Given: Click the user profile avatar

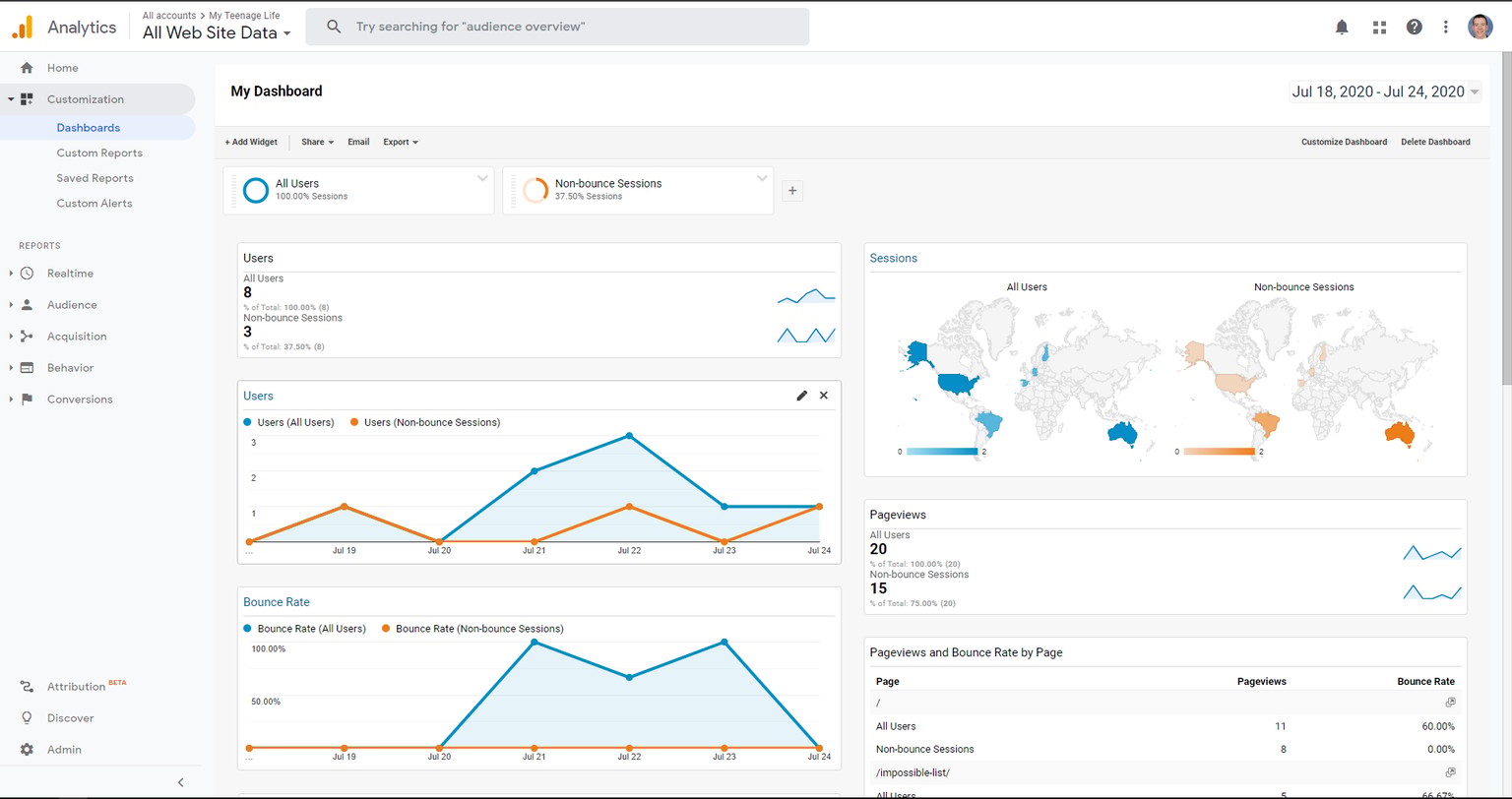Looking at the screenshot, I should 1480,28.
